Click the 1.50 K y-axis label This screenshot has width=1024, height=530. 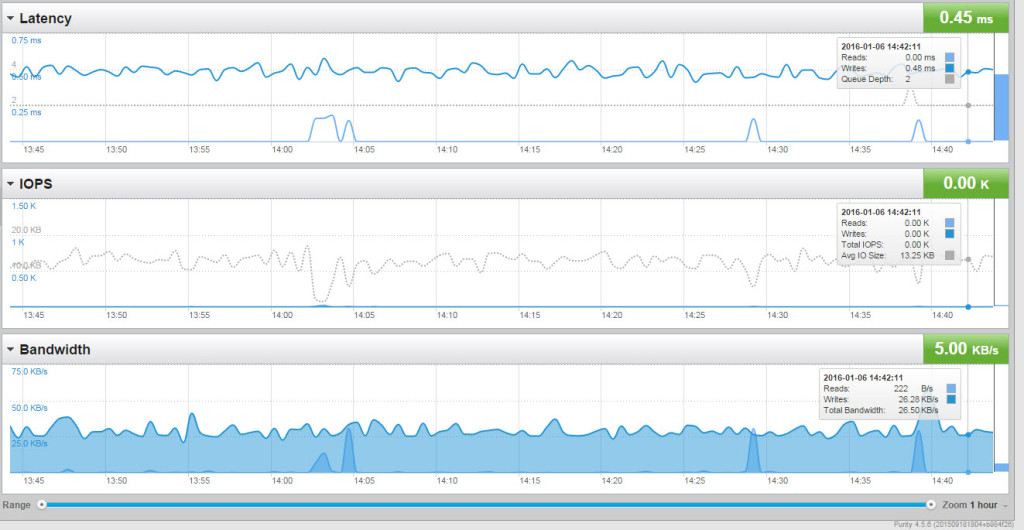[24, 206]
